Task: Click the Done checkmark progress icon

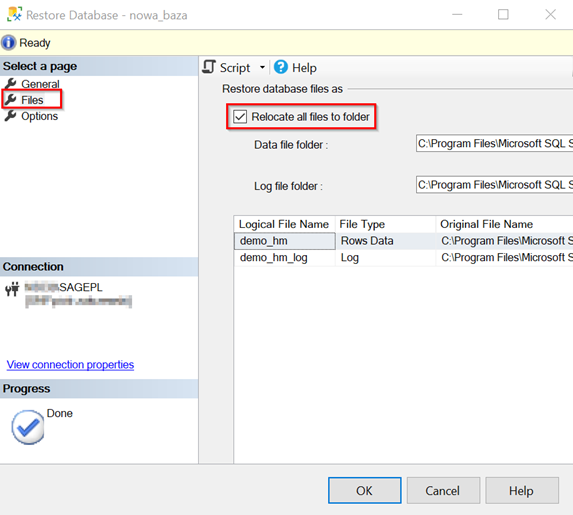Action: pyautogui.click(x=28, y=427)
